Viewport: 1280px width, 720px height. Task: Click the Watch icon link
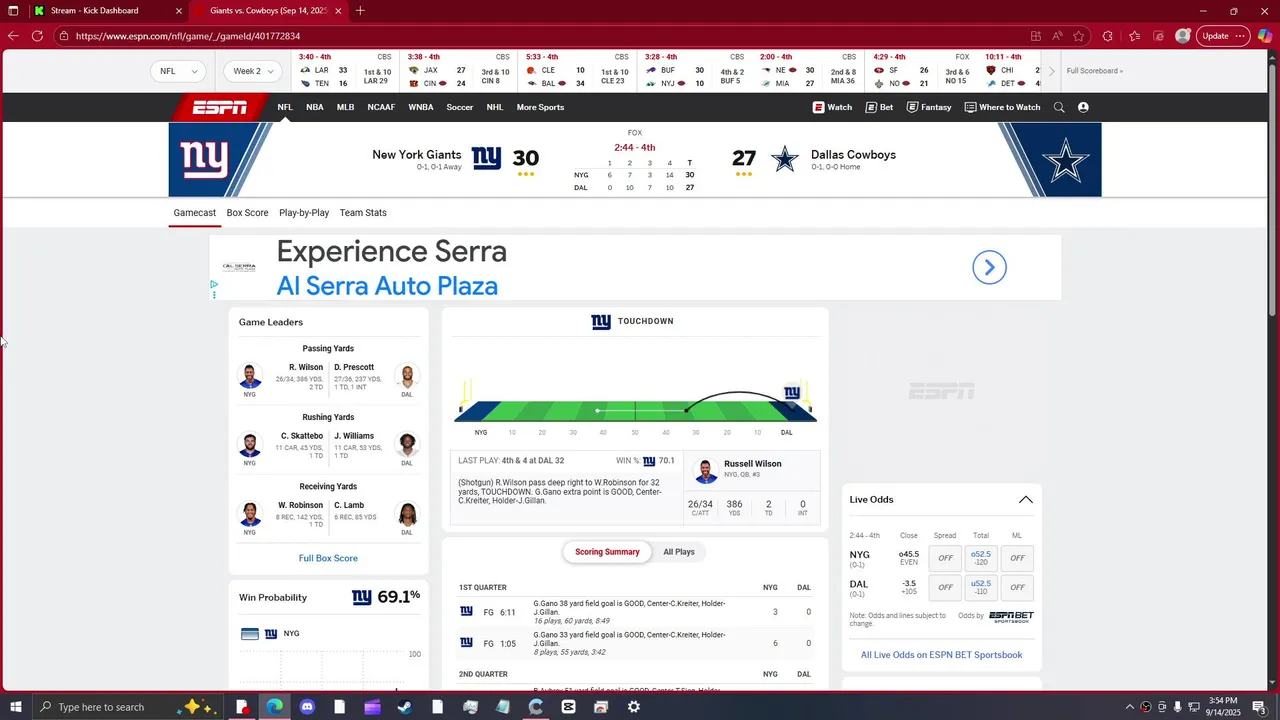832,107
